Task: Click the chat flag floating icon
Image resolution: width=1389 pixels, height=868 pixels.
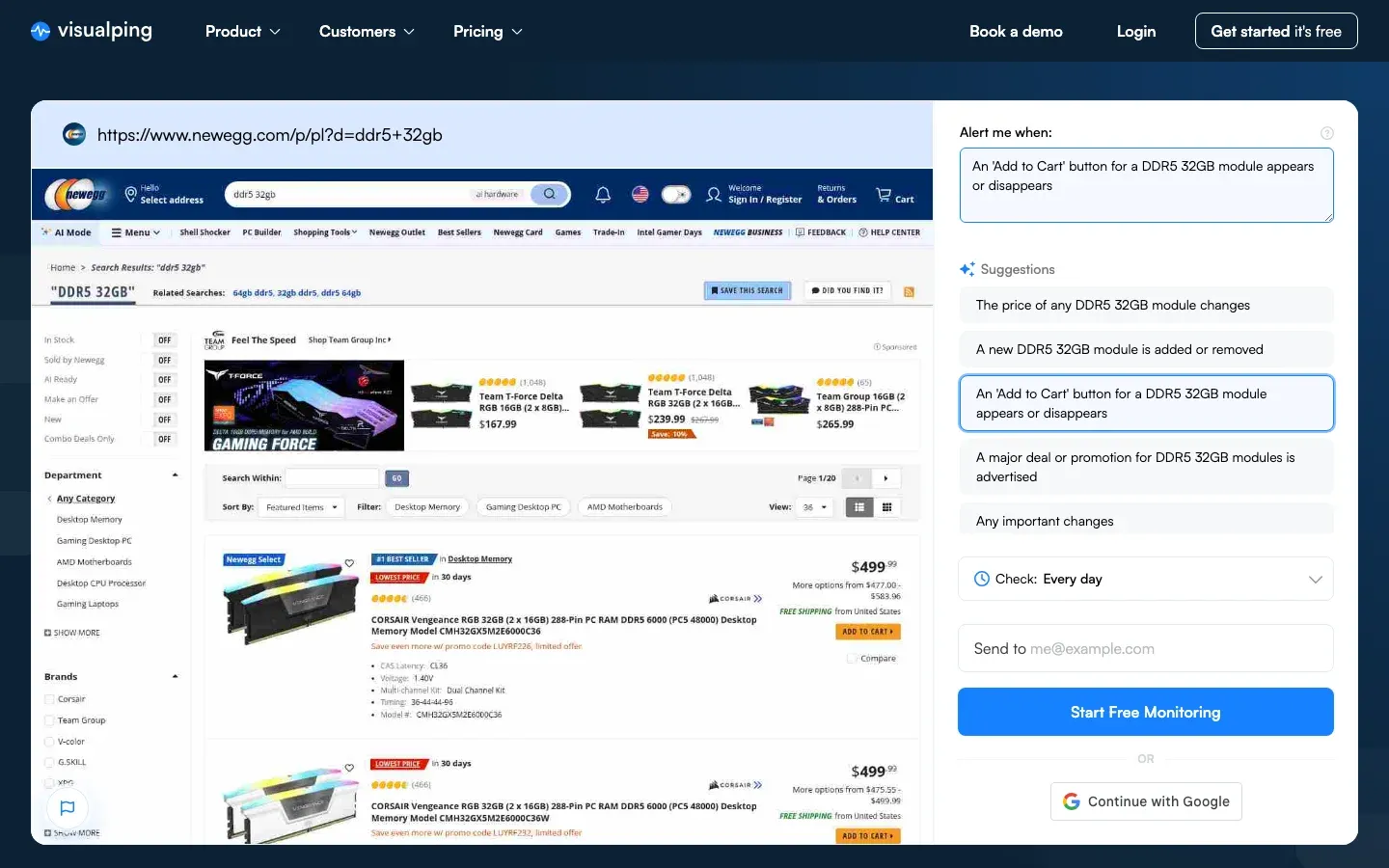Action: [68, 808]
